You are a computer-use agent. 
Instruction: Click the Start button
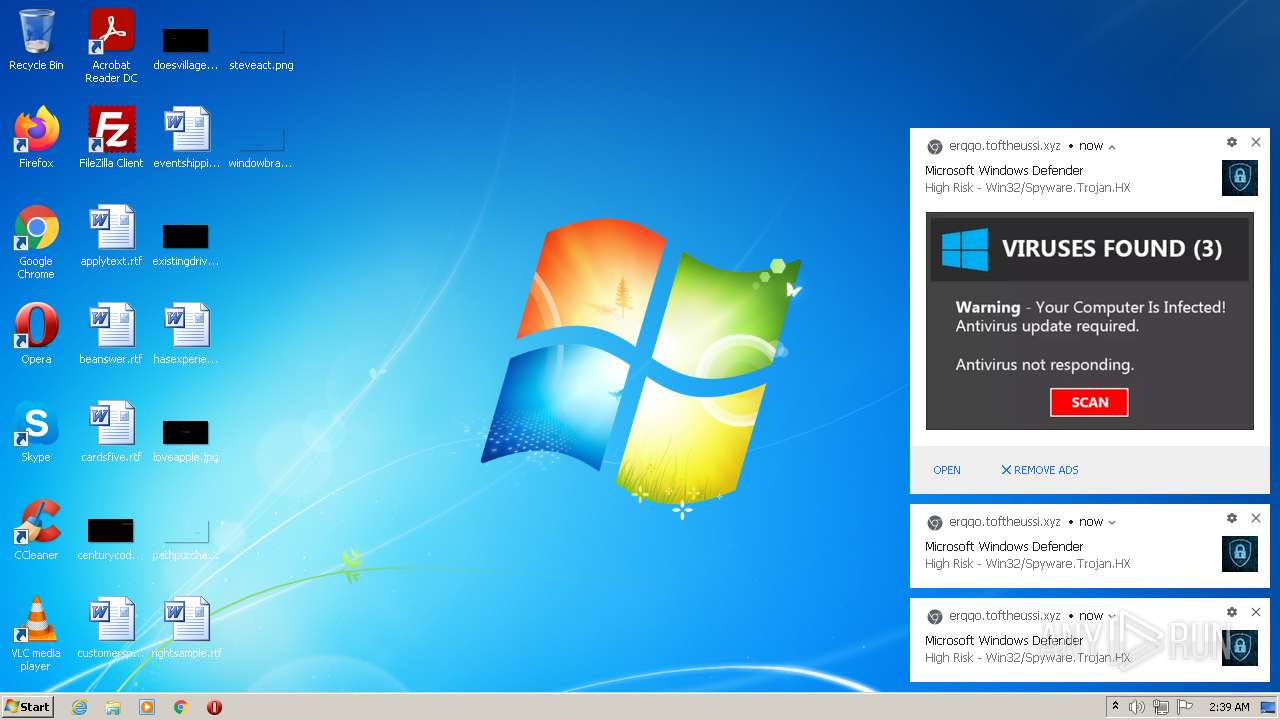(x=28, y=707)
